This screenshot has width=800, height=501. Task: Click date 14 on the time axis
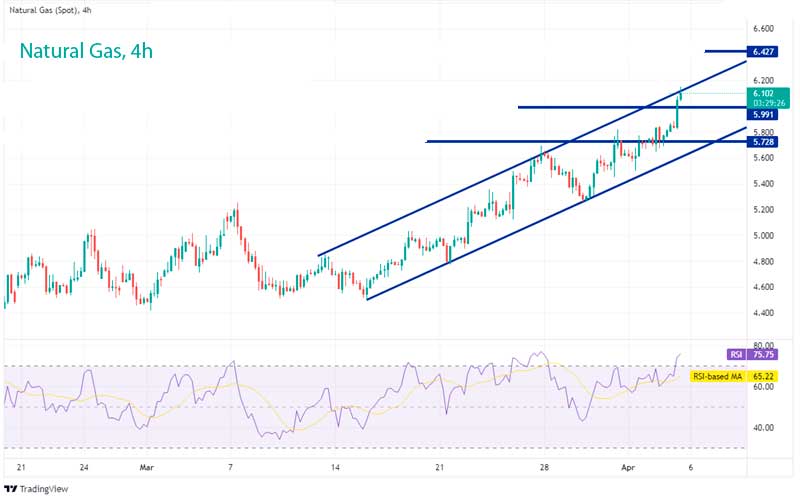(336, 467)
